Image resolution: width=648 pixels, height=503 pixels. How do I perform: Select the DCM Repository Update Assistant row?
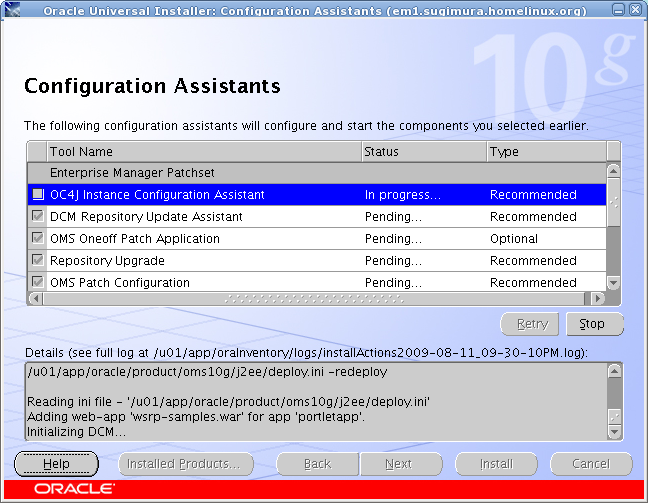tap(317, 216)
